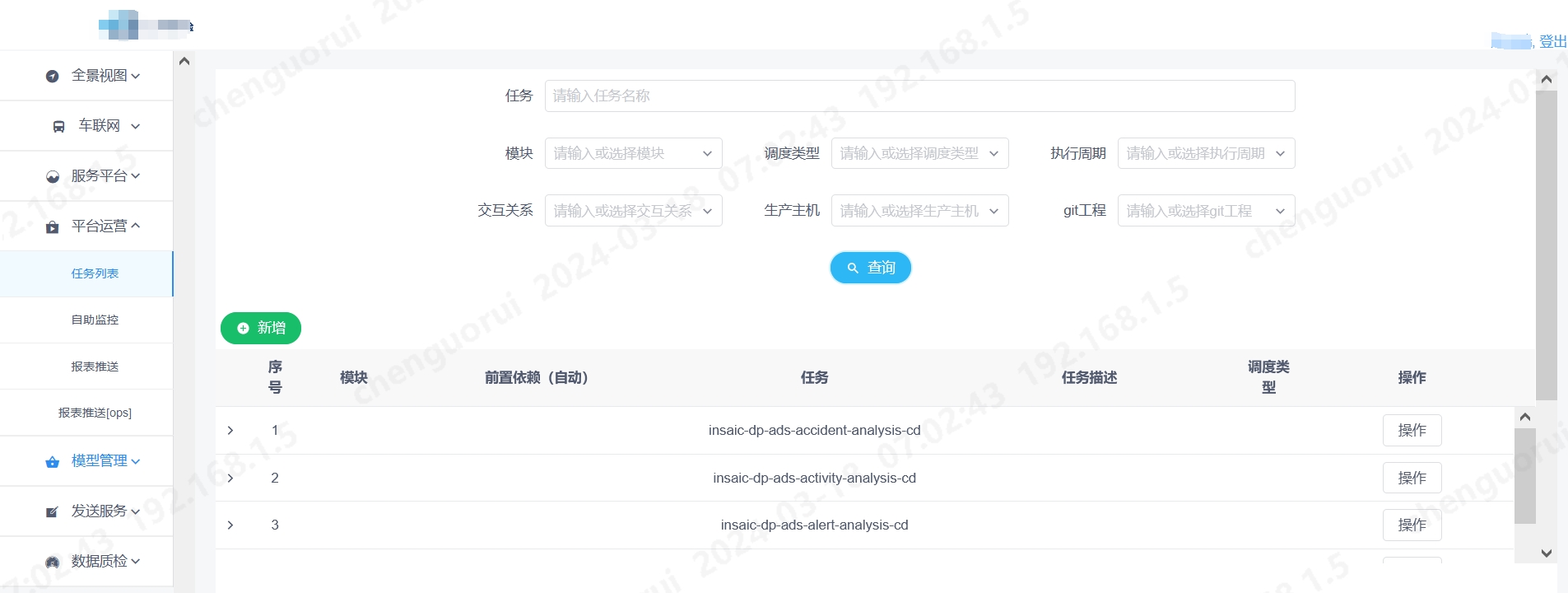Expand row 1 accident-analysis details

[x=230, y=431]
